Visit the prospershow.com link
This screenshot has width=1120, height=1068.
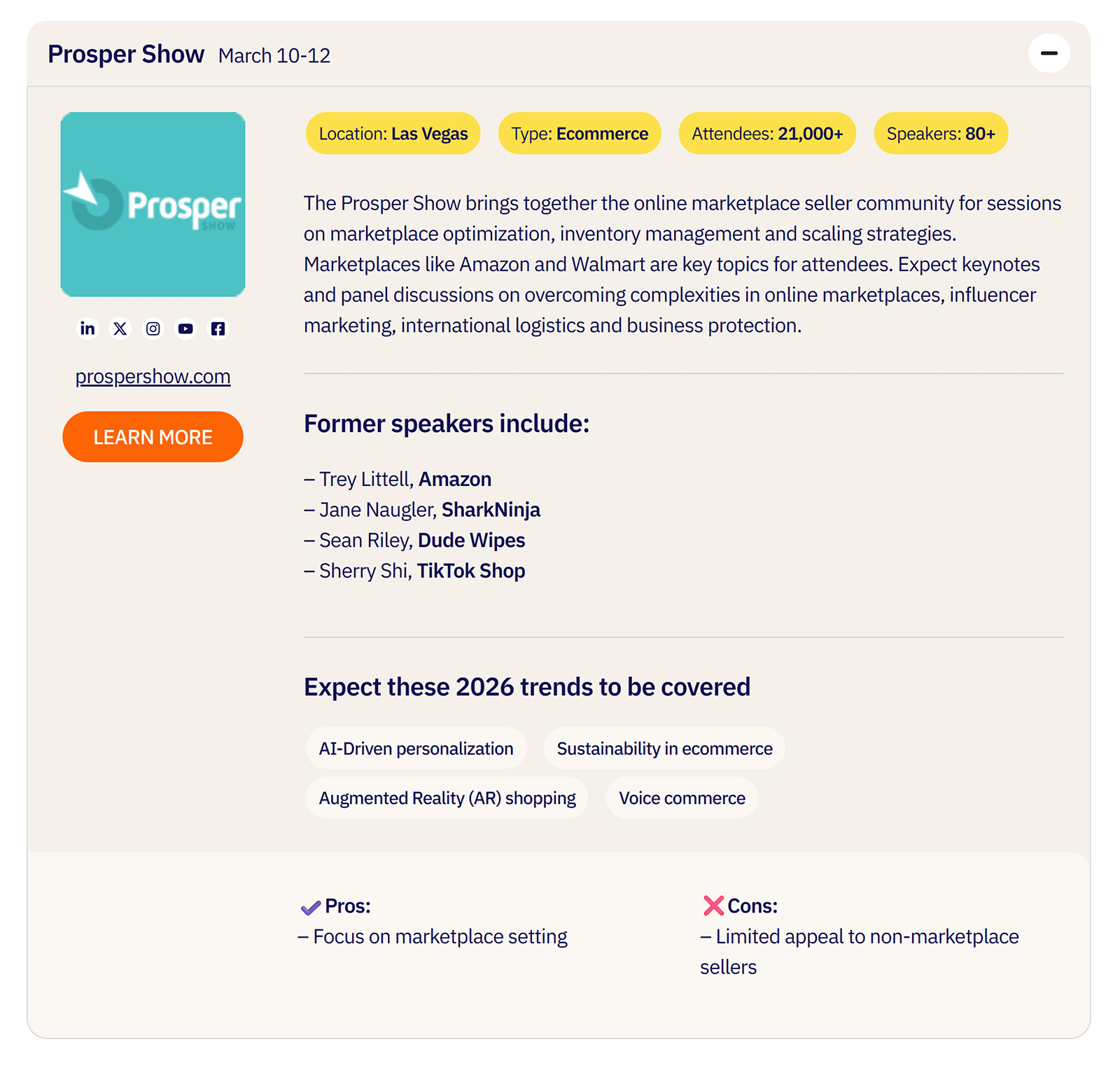click(x=153, y=376)
